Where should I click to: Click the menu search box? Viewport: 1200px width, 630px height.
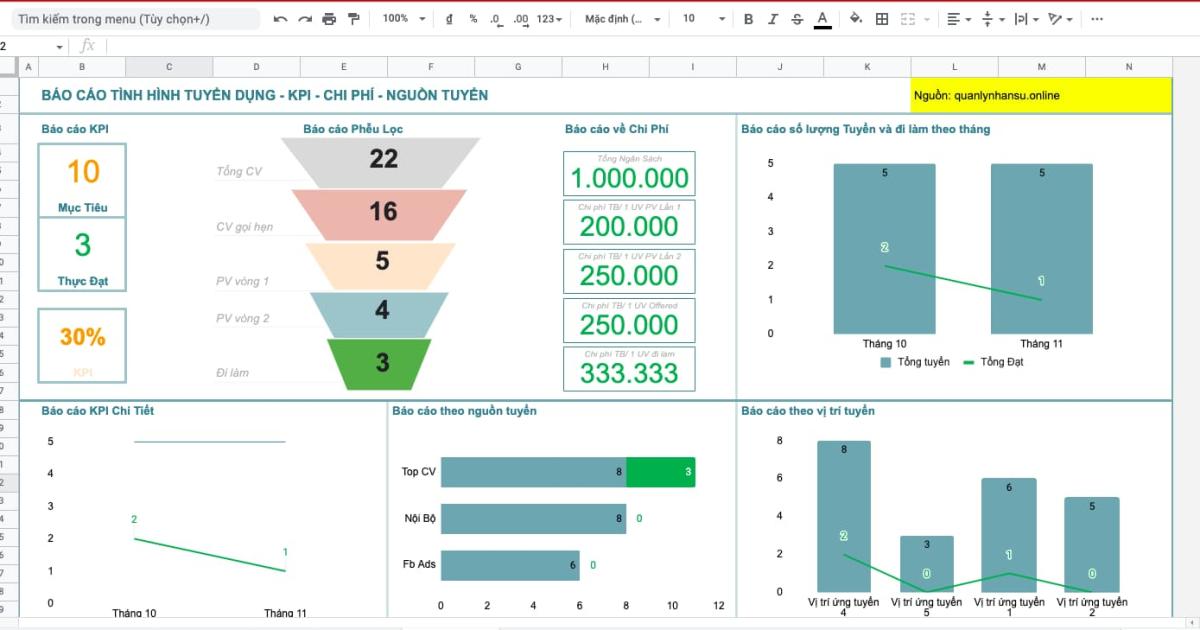133,19
